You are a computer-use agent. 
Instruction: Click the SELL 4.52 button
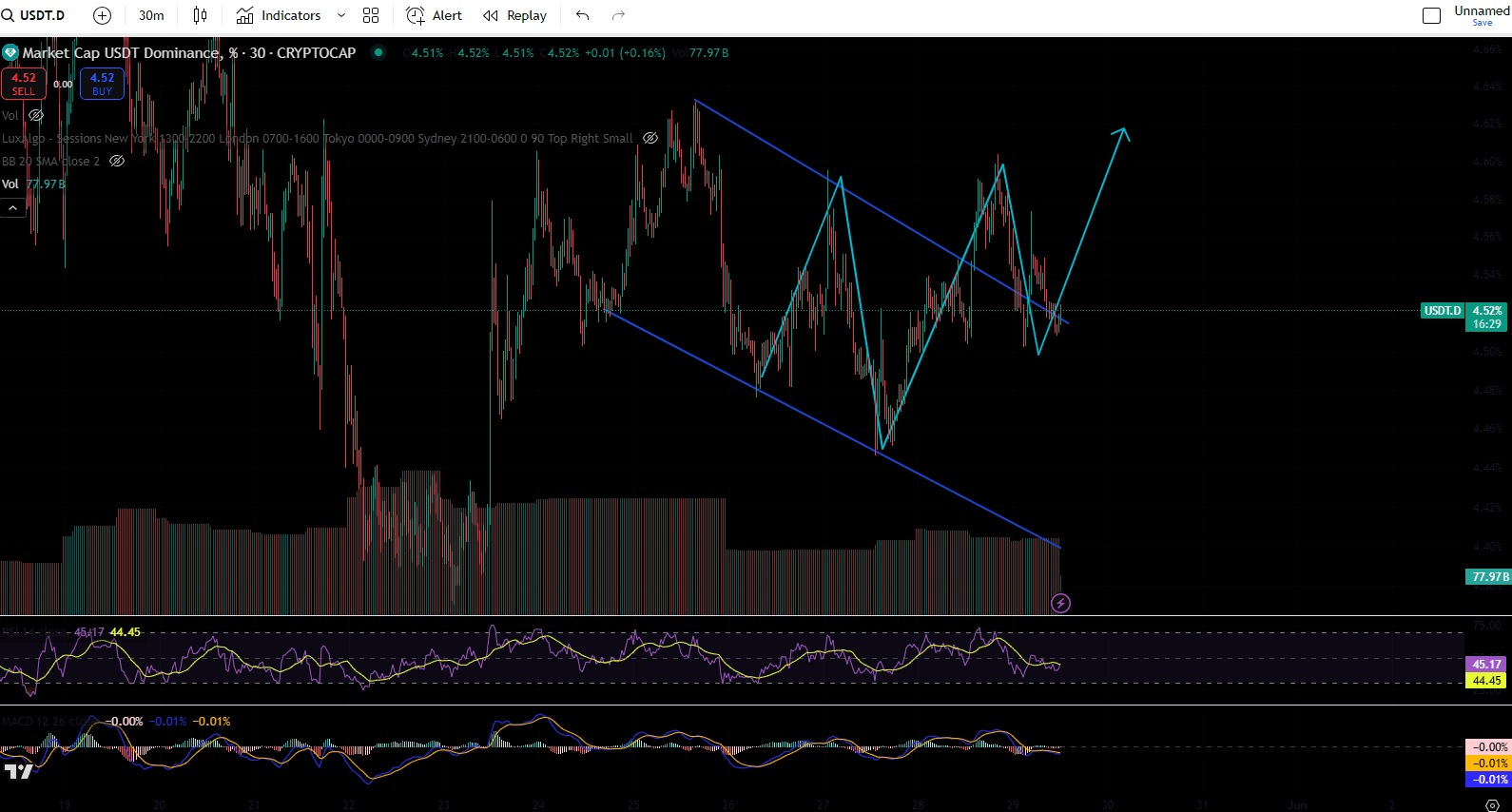24,84
